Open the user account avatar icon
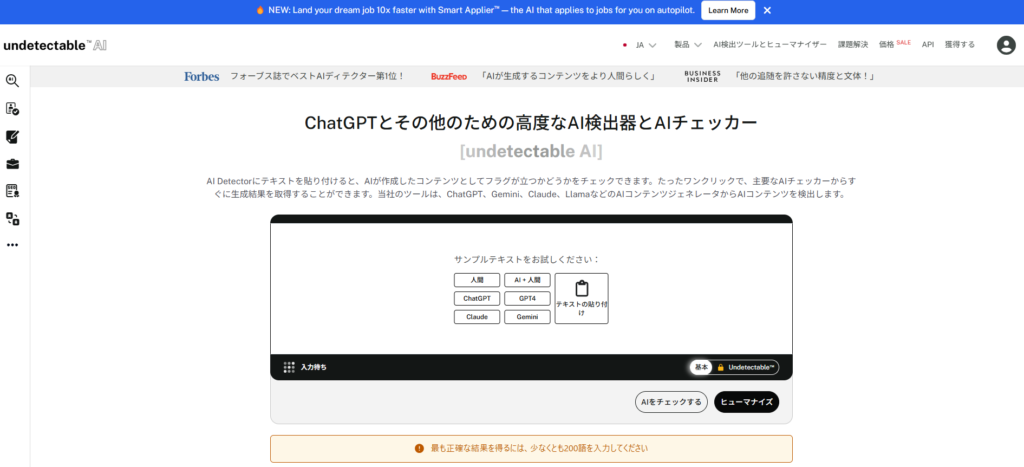This screenshot has width=1024, height=467. point(1006,45)
